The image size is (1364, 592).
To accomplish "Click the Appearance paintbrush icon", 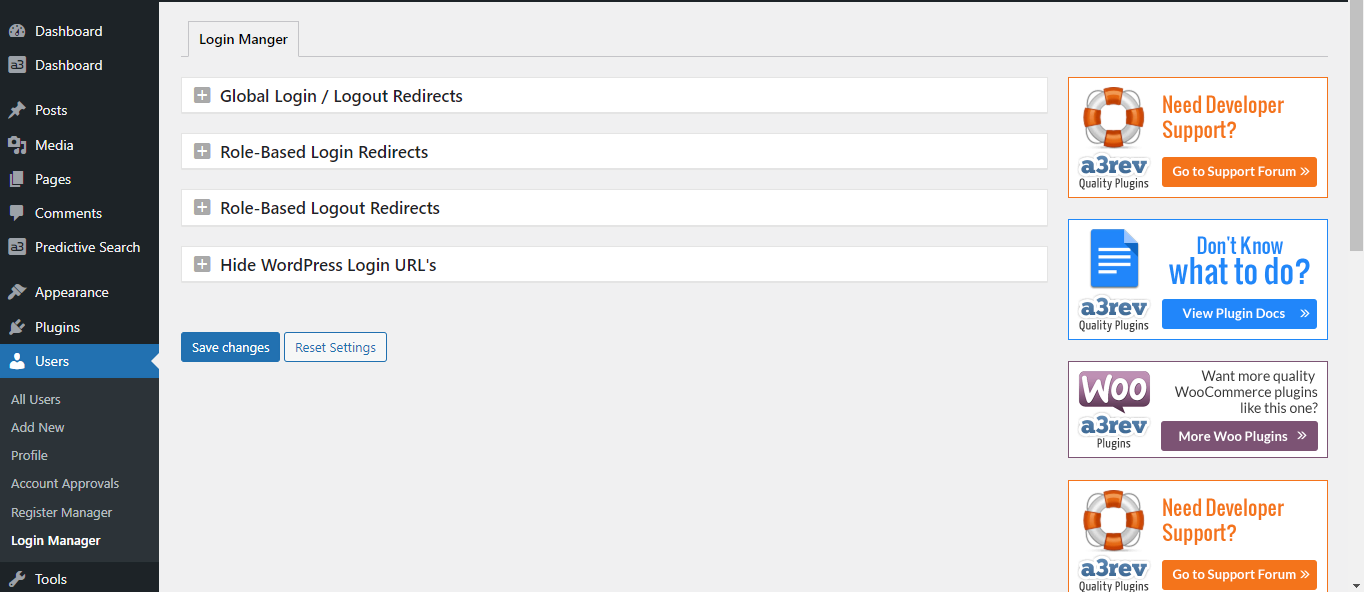I will 17,292.
